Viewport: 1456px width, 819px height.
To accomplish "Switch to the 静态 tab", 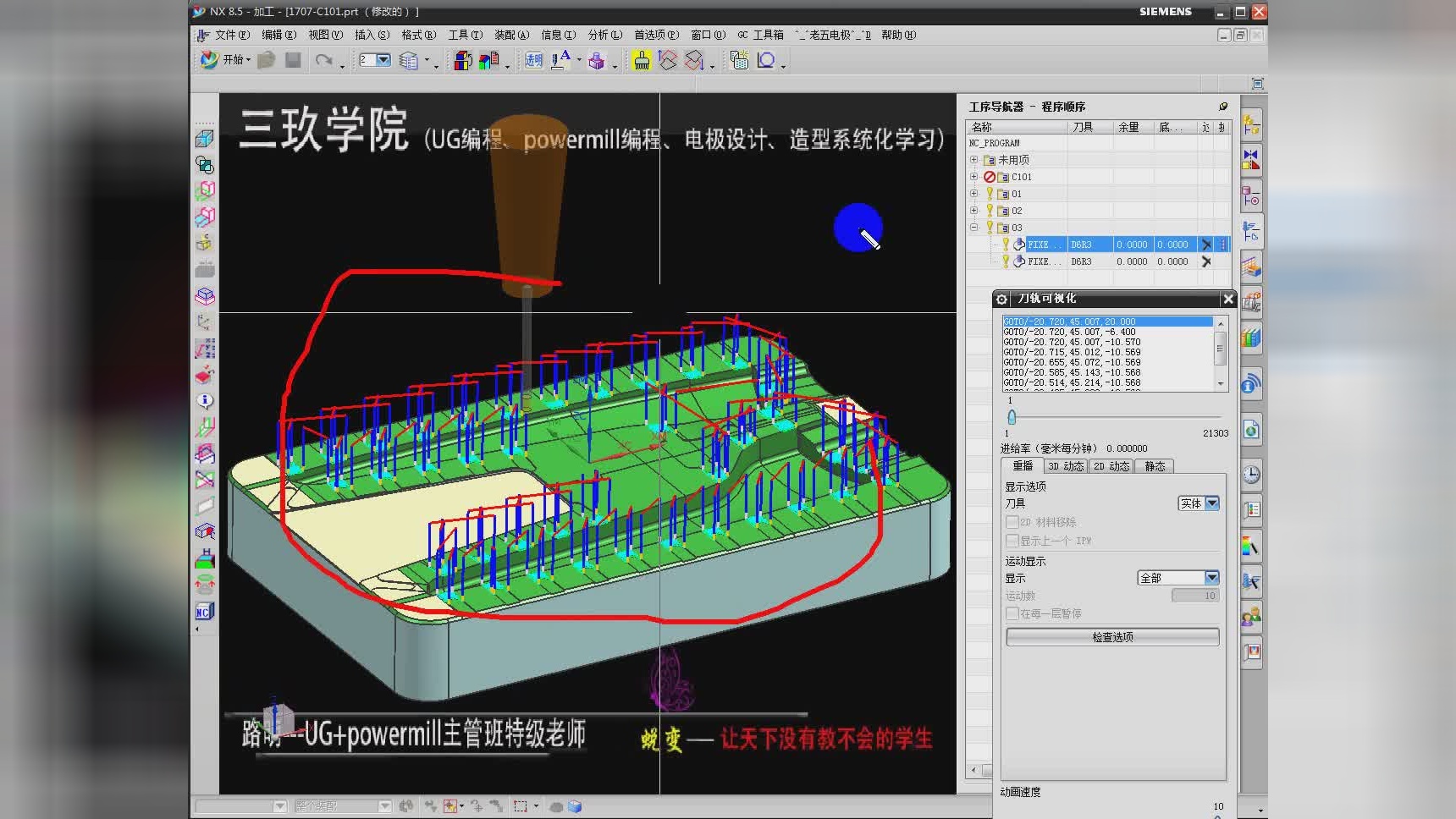I will point(1155,466).
